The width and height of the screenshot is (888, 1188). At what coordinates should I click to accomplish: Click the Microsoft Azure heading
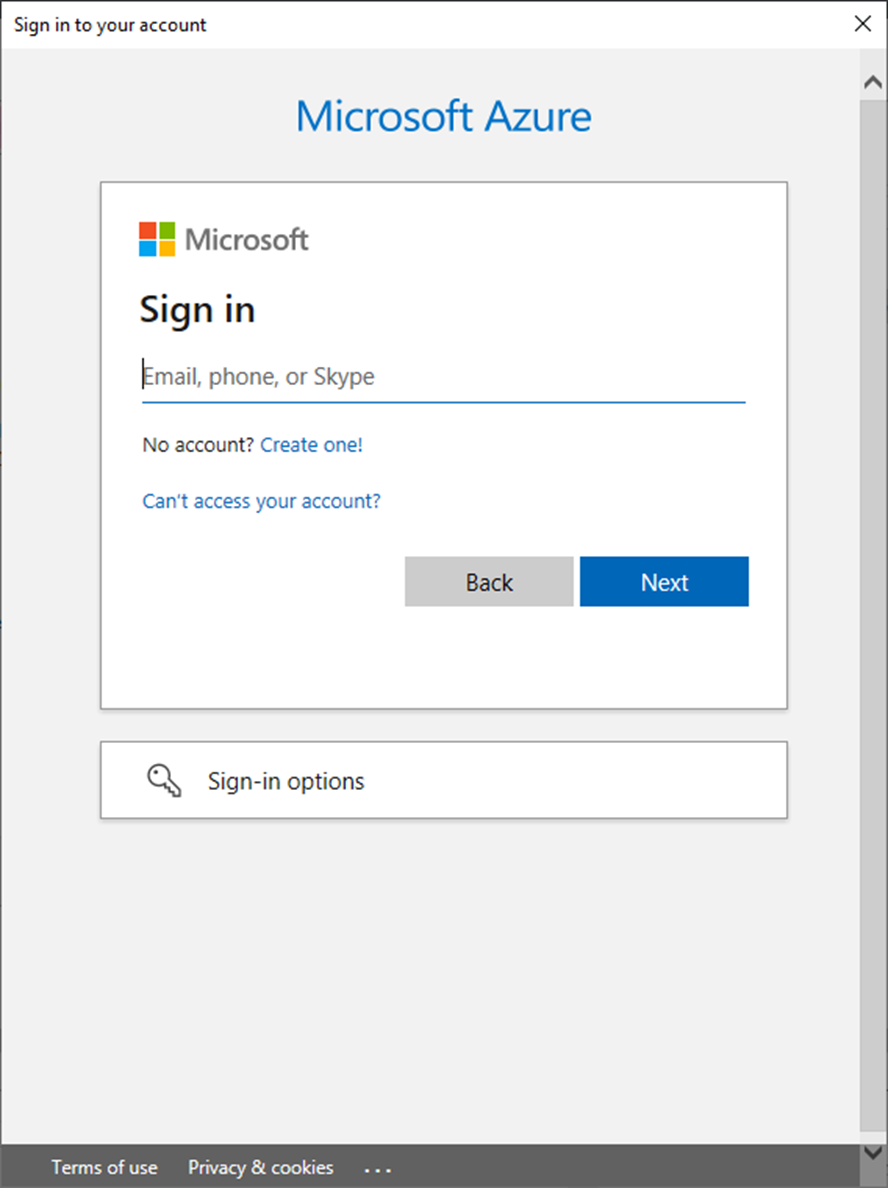click(444, 116)
